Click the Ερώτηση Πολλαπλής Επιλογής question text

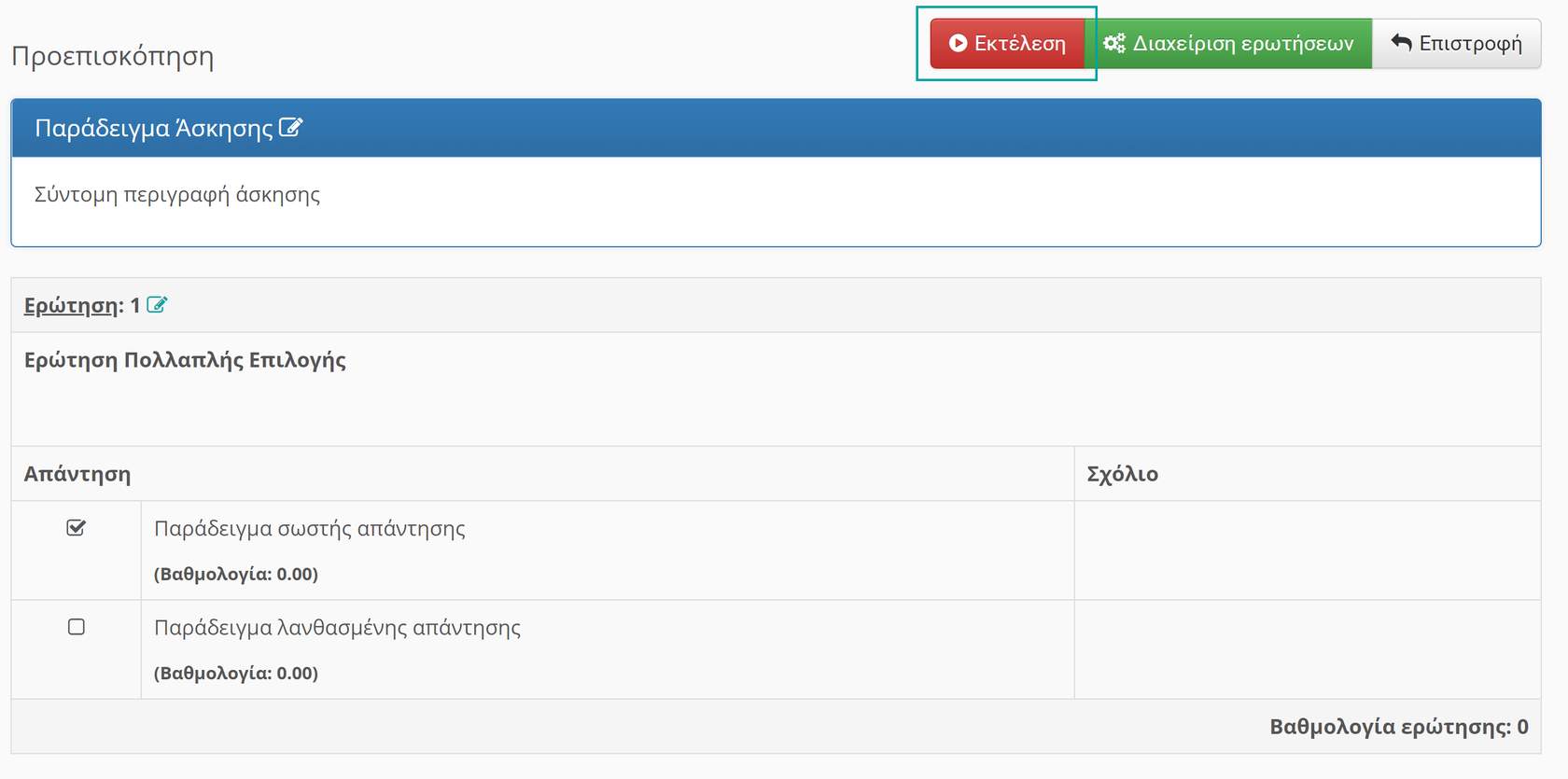coord(185,360)
